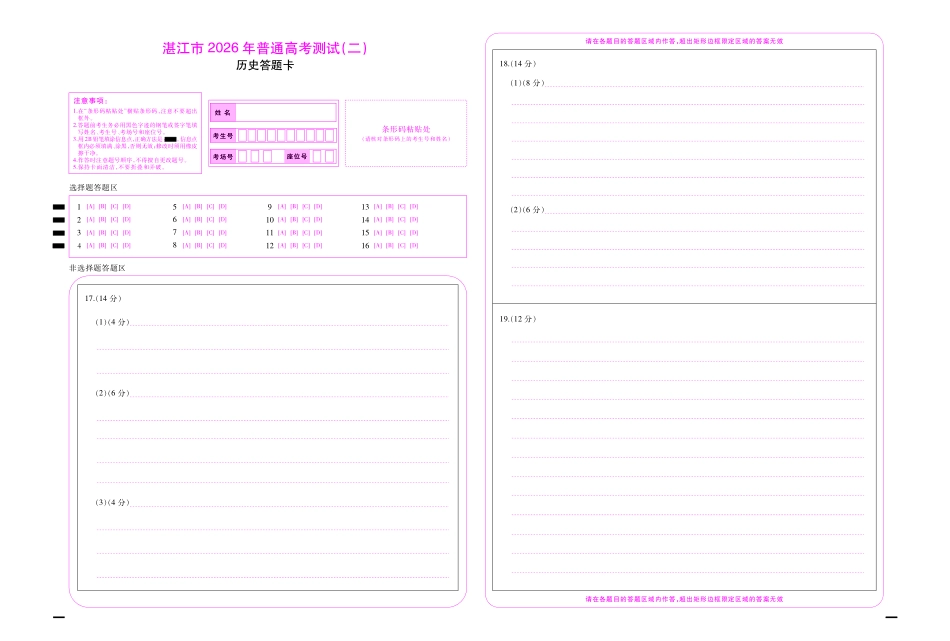This screenshot has width=950, height=641.
Task: Mark bubble [A] for question 9
Action: tap(282, 207)
